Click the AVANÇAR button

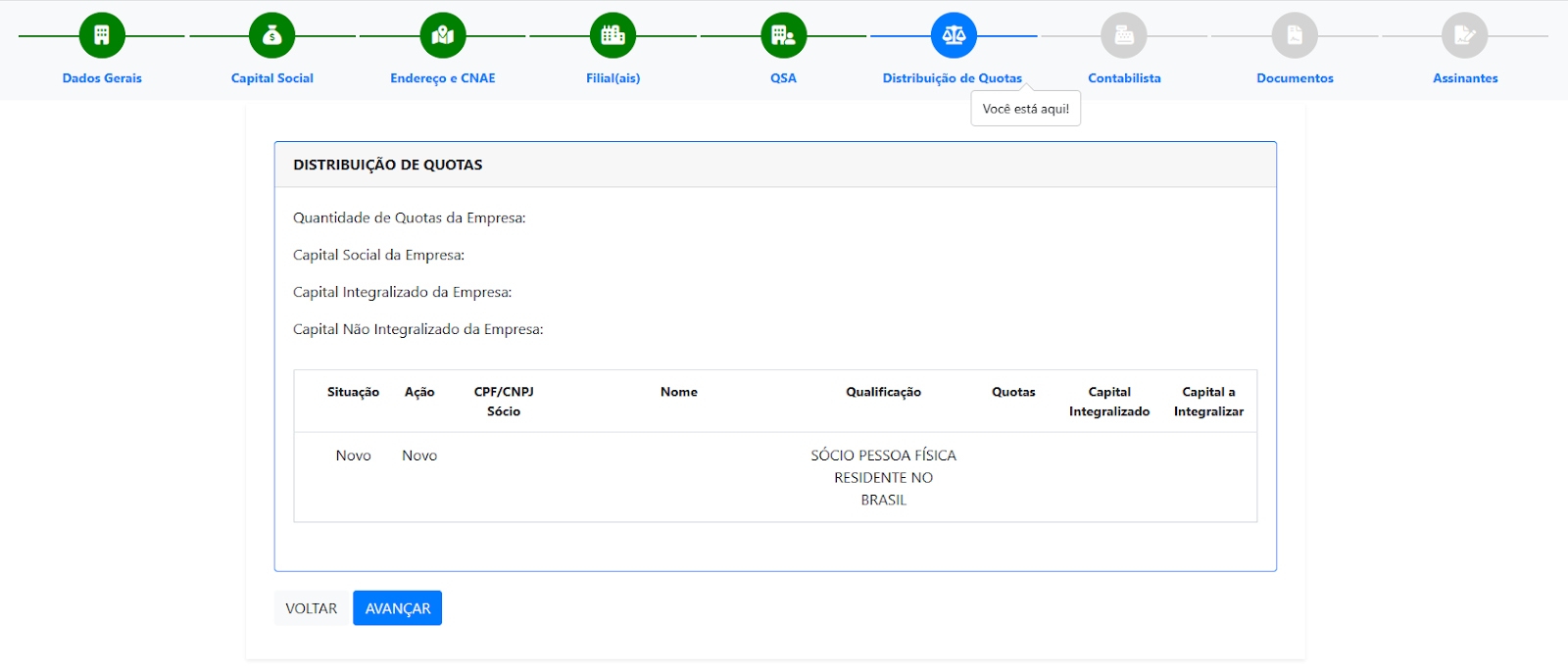pos(398,608)
